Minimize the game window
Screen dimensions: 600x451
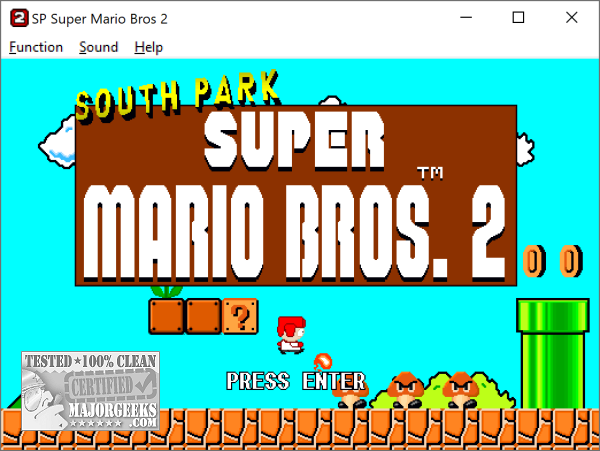(x=466, y=18)
